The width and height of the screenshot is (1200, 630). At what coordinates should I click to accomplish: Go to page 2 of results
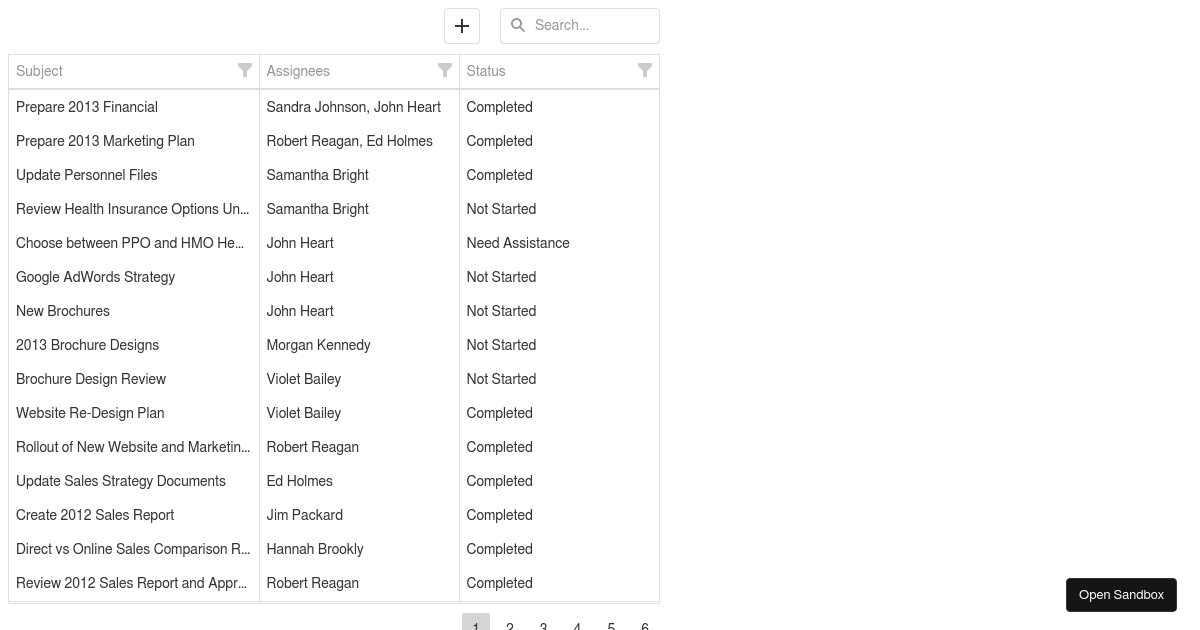click(x=510, y=625)
